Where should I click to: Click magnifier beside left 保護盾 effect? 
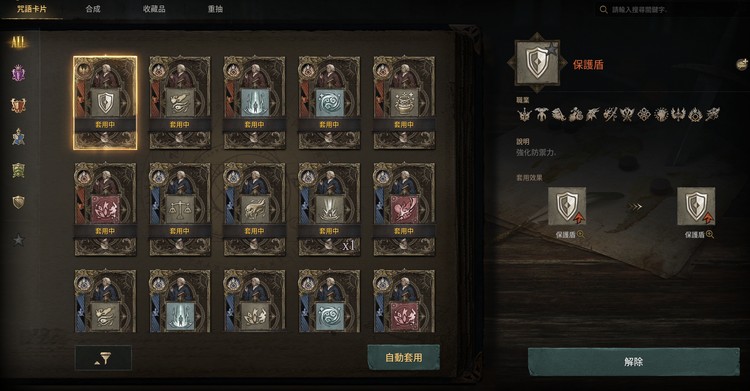[581, 235]
